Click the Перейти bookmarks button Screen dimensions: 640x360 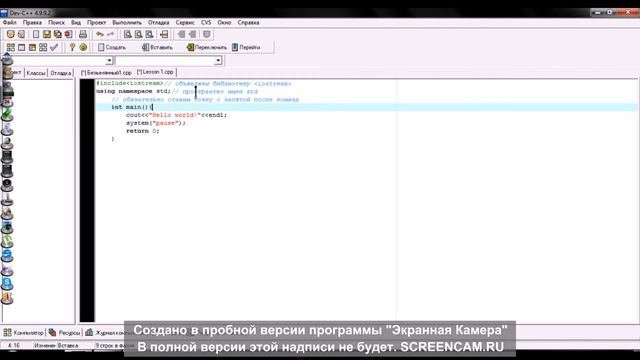246,47
